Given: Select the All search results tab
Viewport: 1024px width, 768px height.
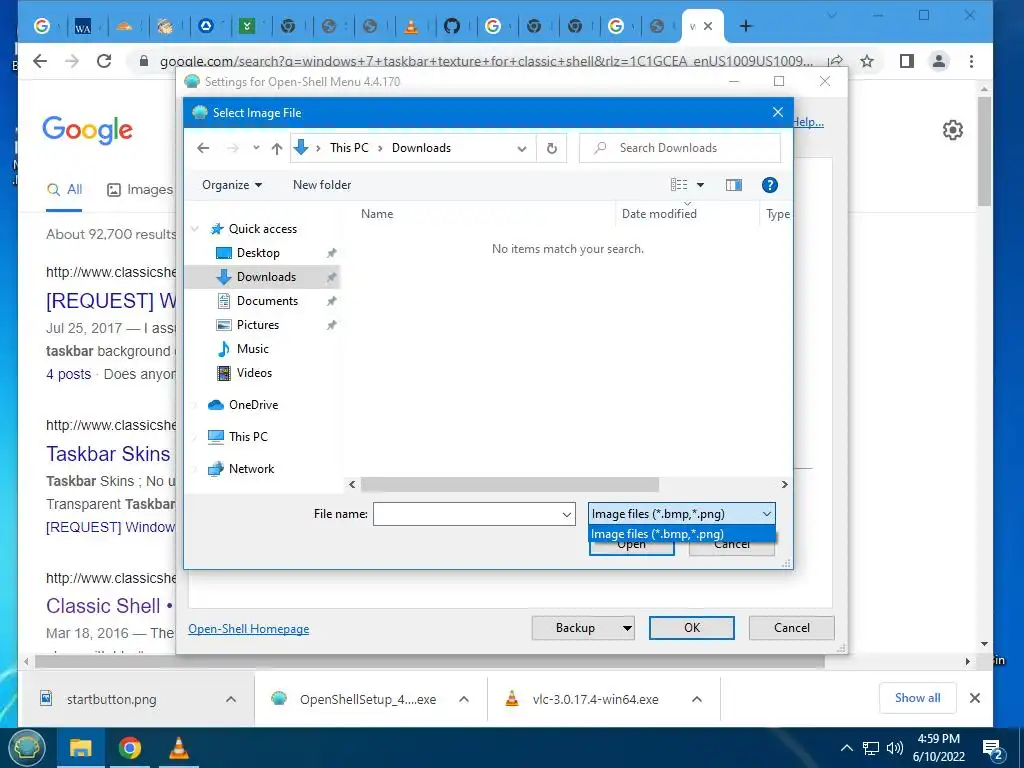Looking at the screenshot, I should [65, 190].
